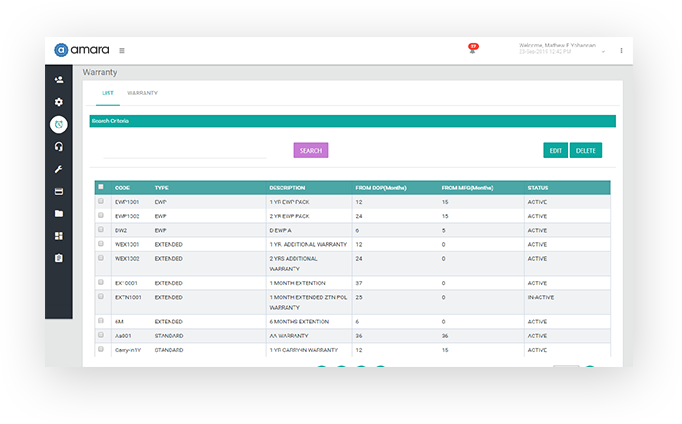This screenshot has width=682, height=424.
Task: Click the Aa001 code cell
Action: [x=123, y=336]
